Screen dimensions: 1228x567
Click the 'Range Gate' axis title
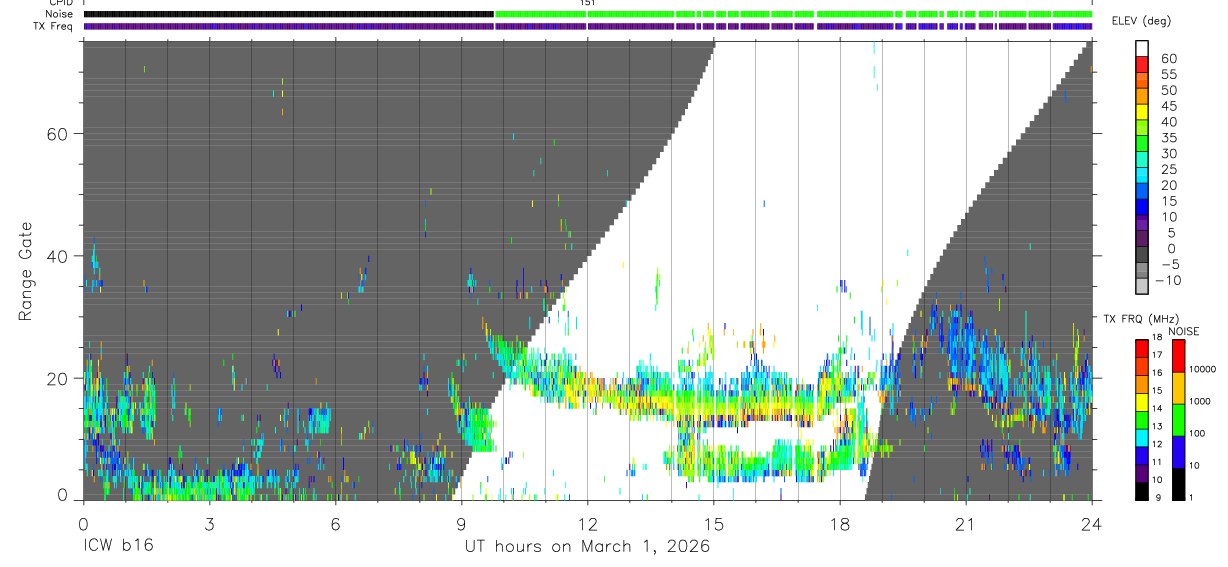(x=26, y=271)
